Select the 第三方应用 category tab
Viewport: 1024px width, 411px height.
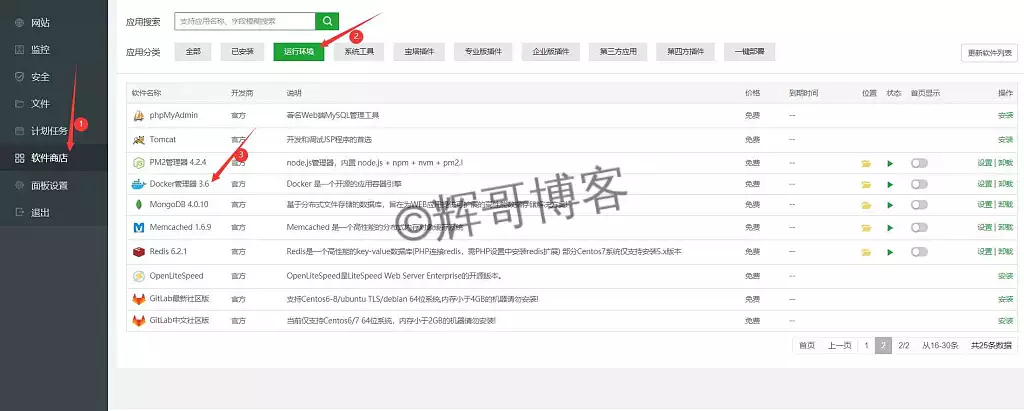pos(618,52)
